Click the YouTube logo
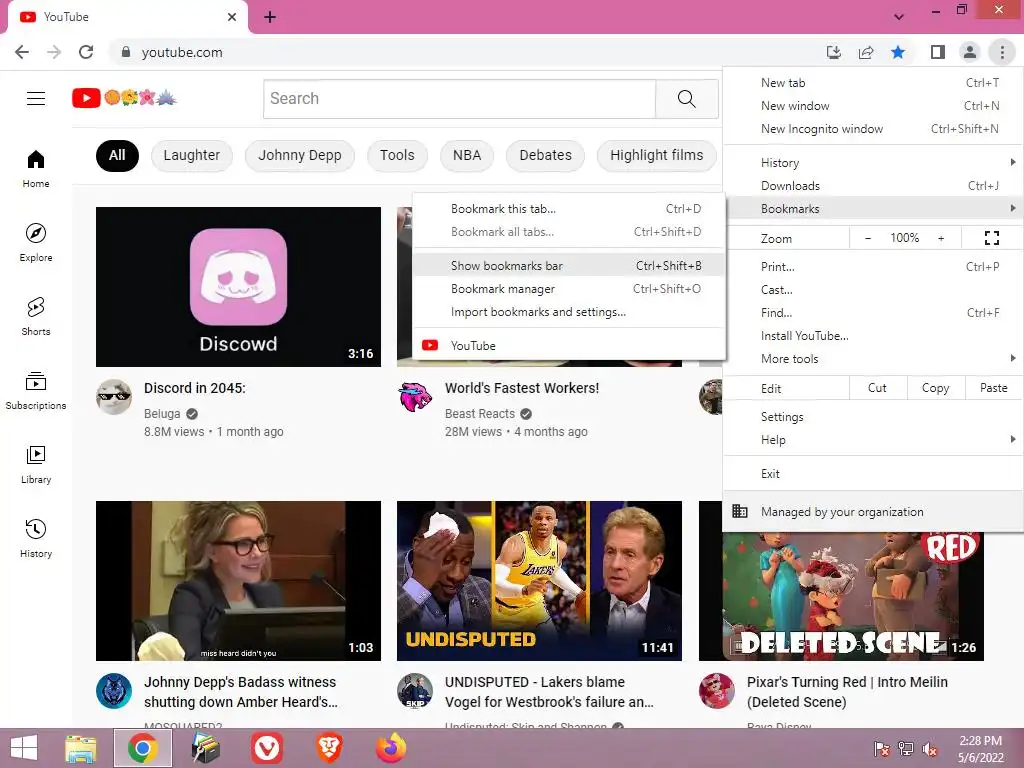Image resolution: width=1024 pixels, height=768 pixels. pos(124,98)
